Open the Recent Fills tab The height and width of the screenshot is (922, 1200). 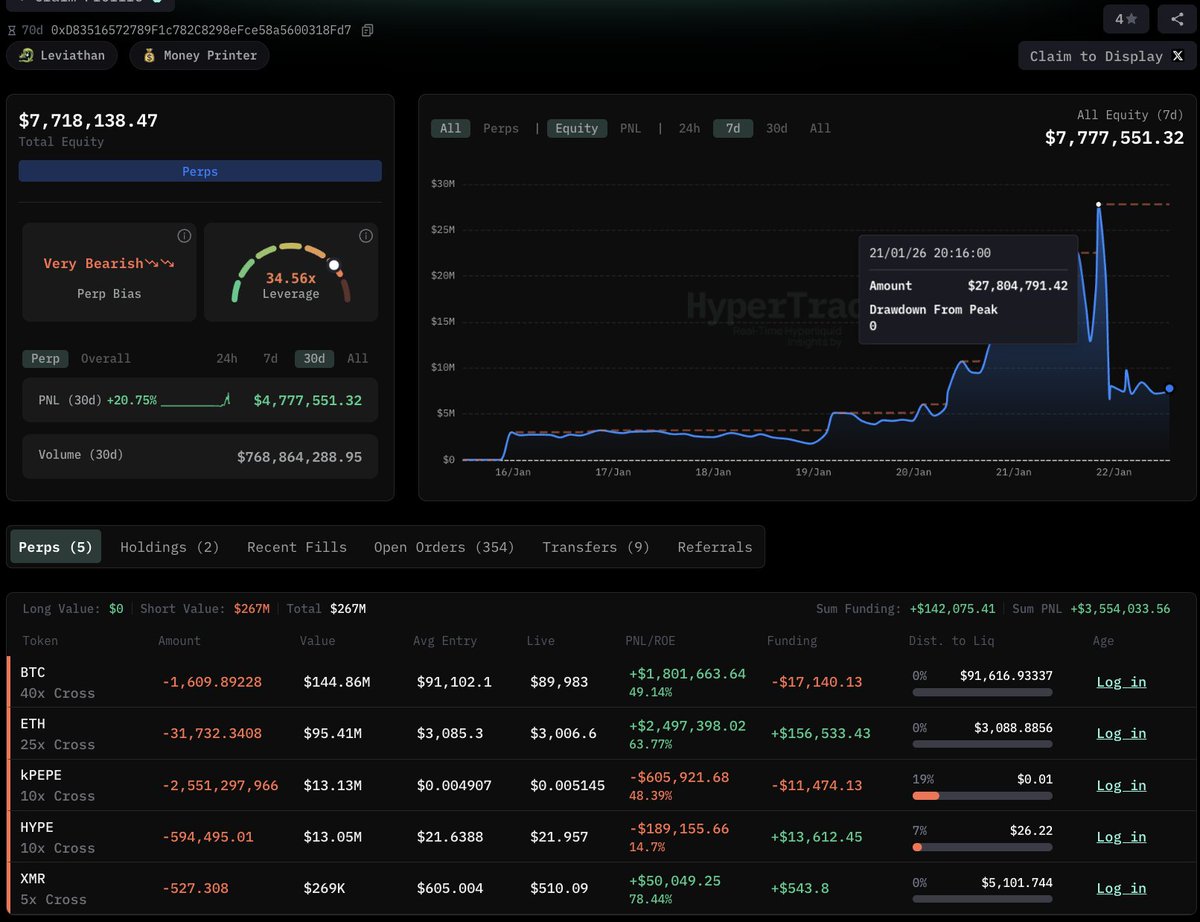297,547
